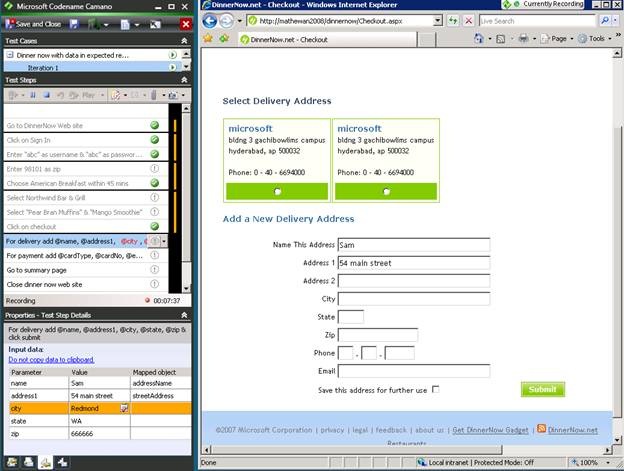Click the green bug icon in Camano toolbar
Image resolution: width=624 pixels, height=471 pixels.
94,24
